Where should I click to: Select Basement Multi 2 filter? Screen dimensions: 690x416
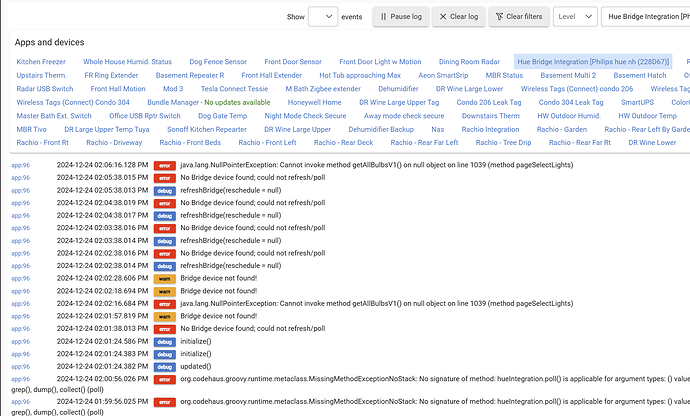click(568, 76)
